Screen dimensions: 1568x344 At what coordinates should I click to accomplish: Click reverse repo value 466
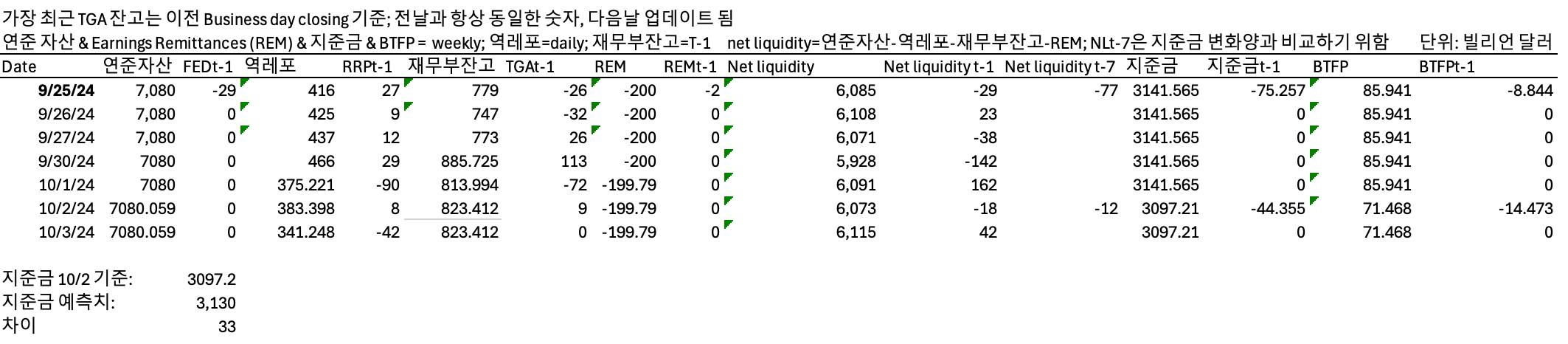click(x=322, y=162)
